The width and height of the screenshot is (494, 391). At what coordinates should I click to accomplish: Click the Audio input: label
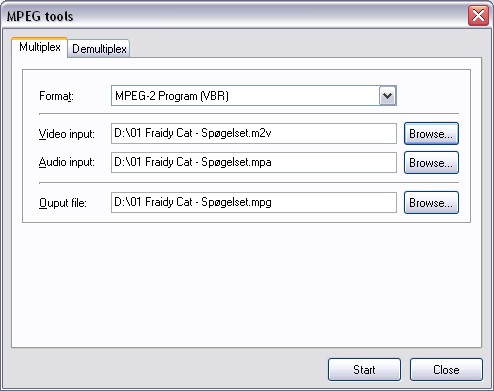(x=67, y=162)
